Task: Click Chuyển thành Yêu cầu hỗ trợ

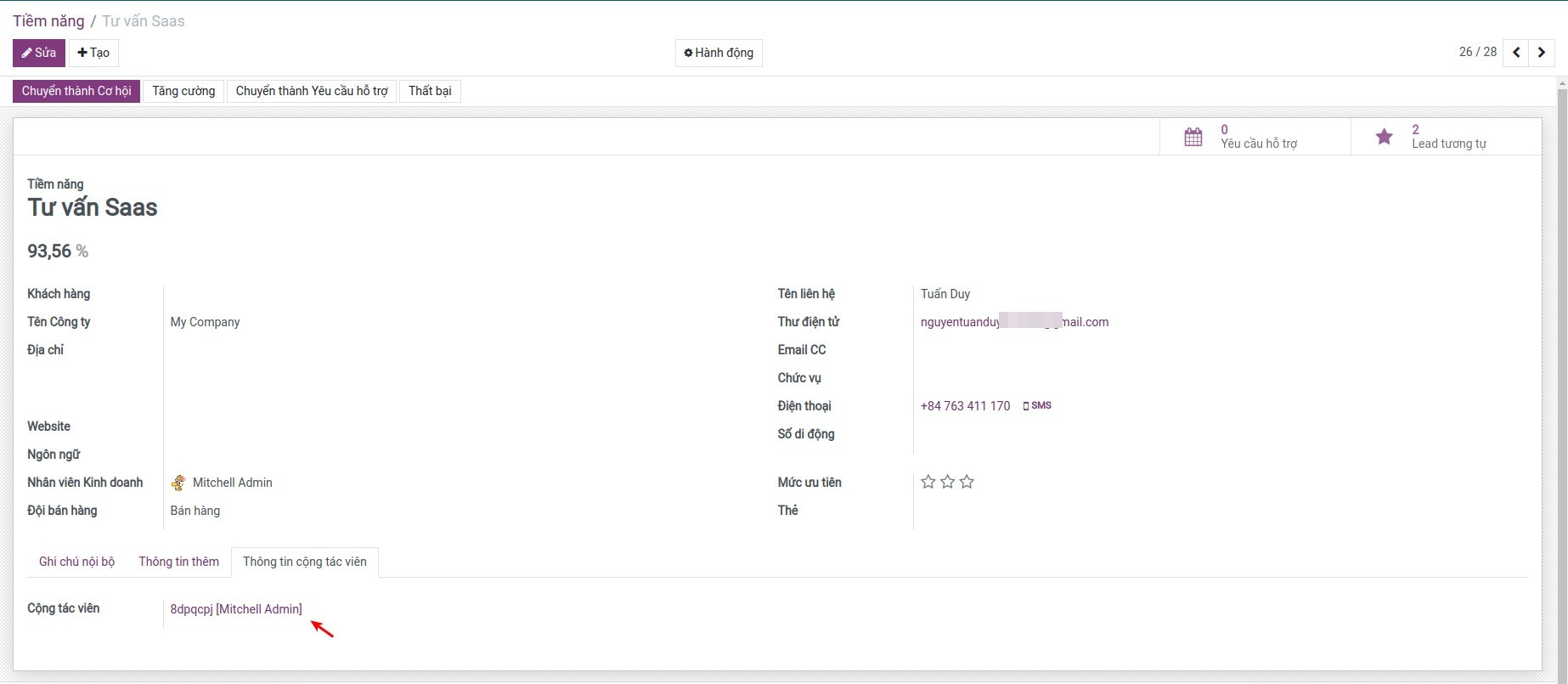Action: click(312, 91)
